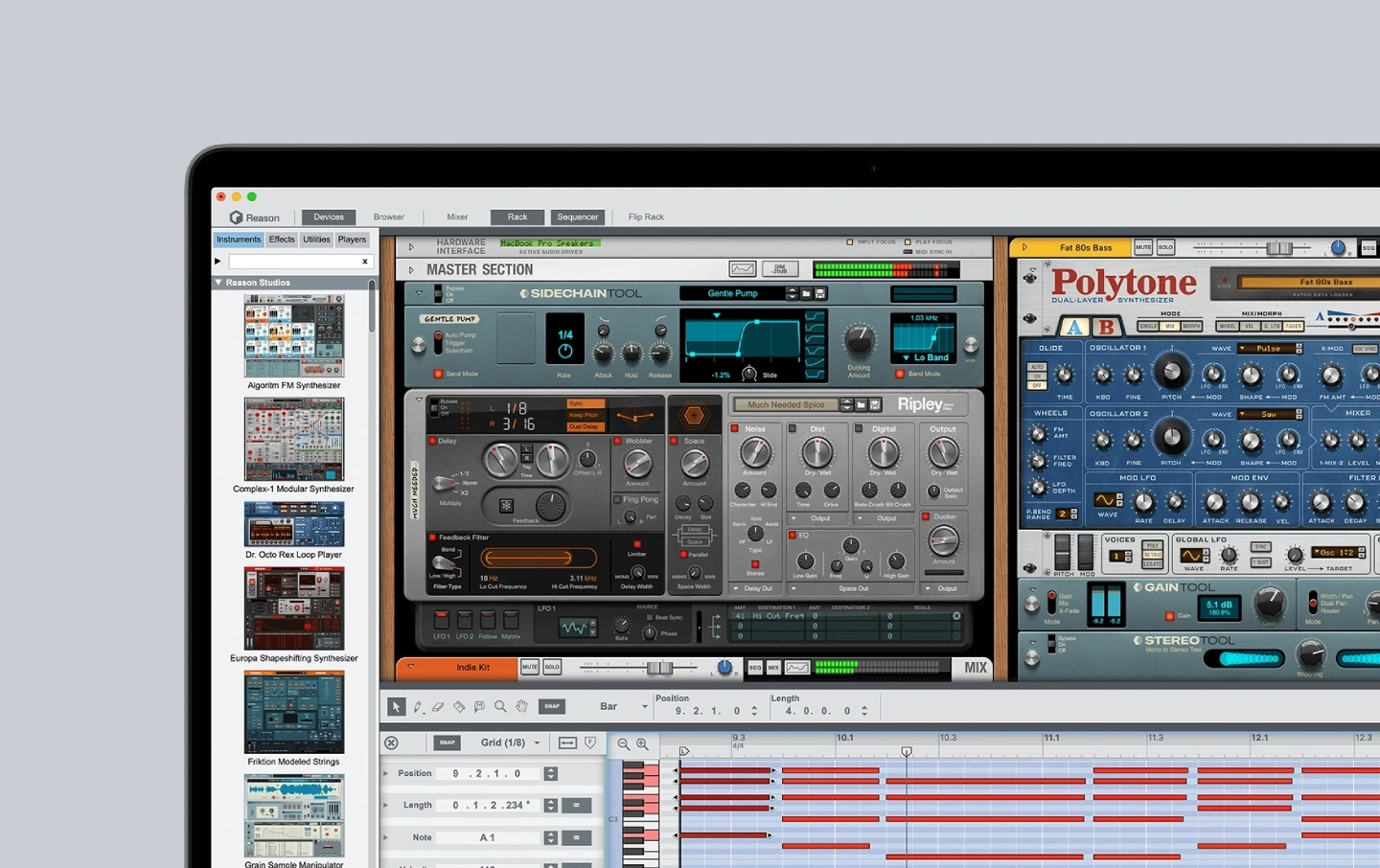Click the Flip Rack button

(x=645, y=217)
